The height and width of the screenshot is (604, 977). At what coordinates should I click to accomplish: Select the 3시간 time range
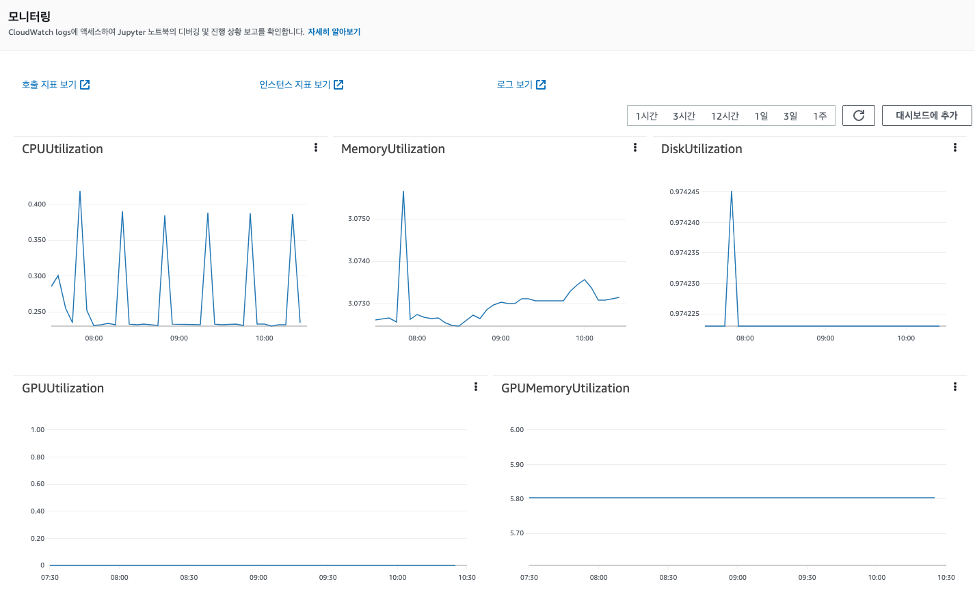point(684,116)
